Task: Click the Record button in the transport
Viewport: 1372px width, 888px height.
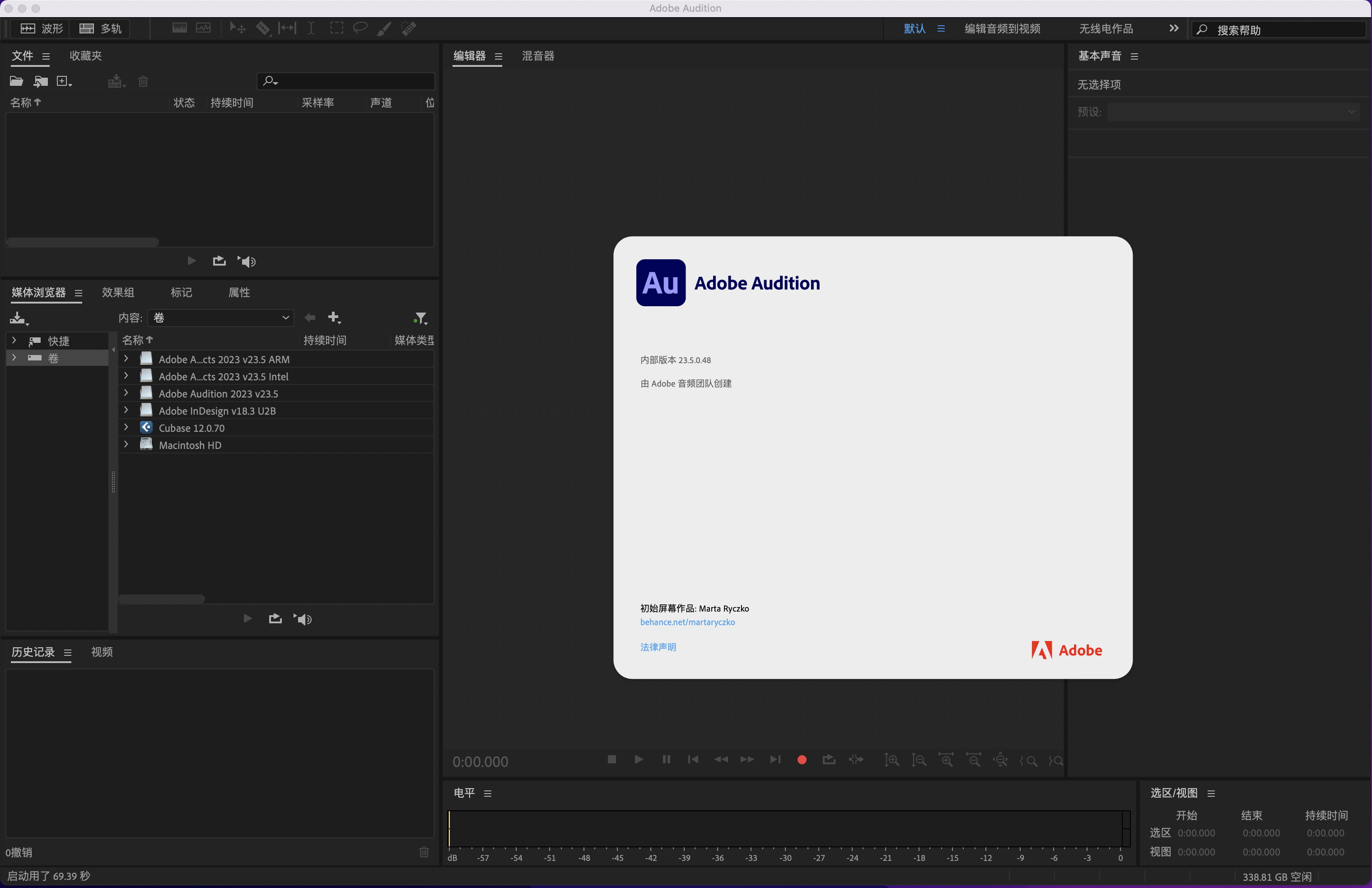Action: pyautogui.click(x=801, y=760)
